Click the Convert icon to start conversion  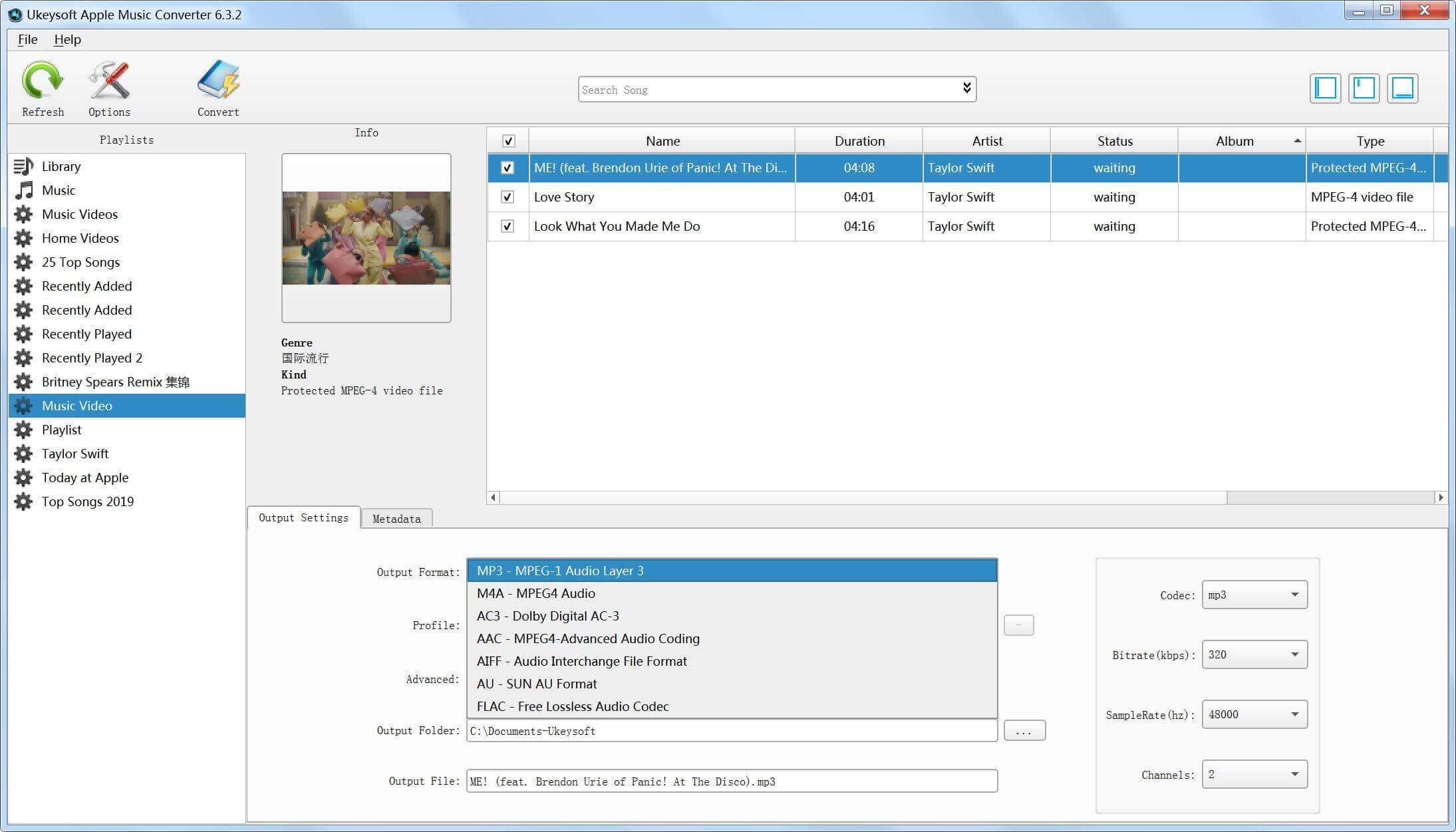pyautogui.click(x=218, y=87)
